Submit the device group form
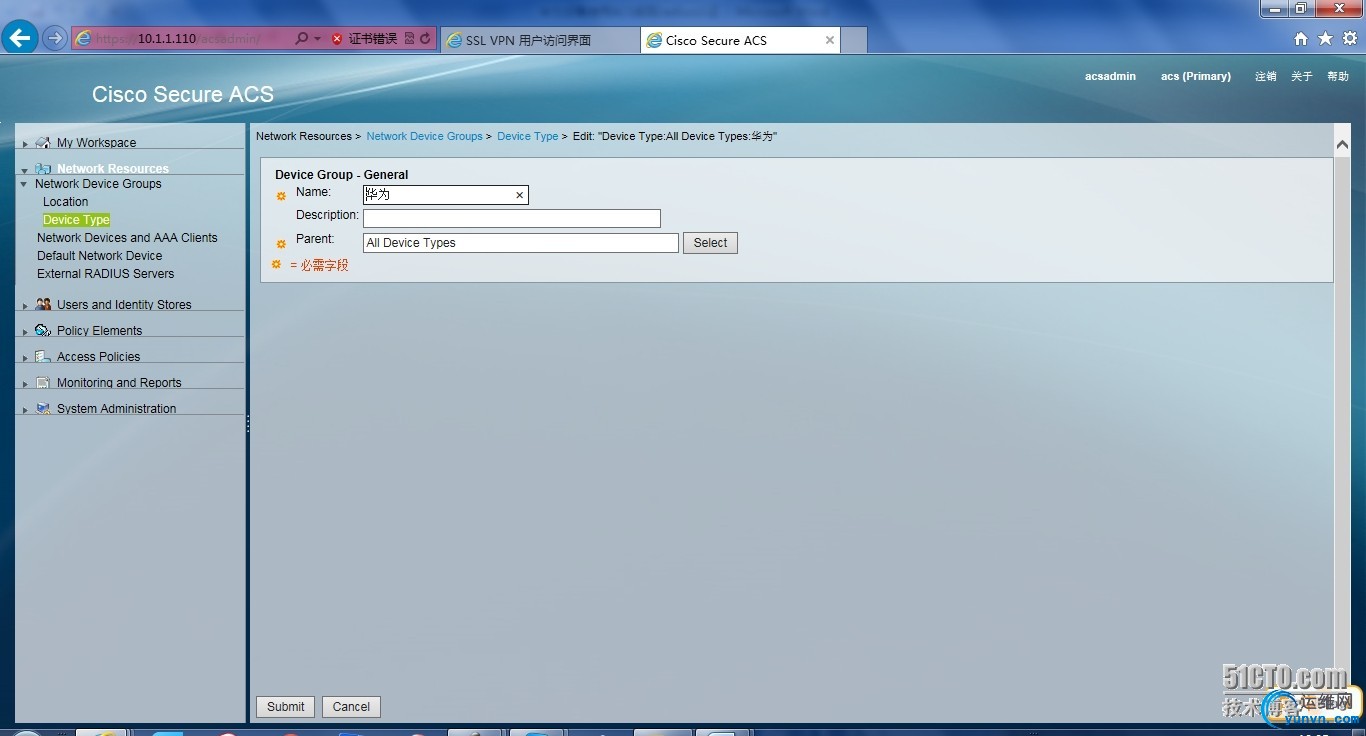 point(285,707)
